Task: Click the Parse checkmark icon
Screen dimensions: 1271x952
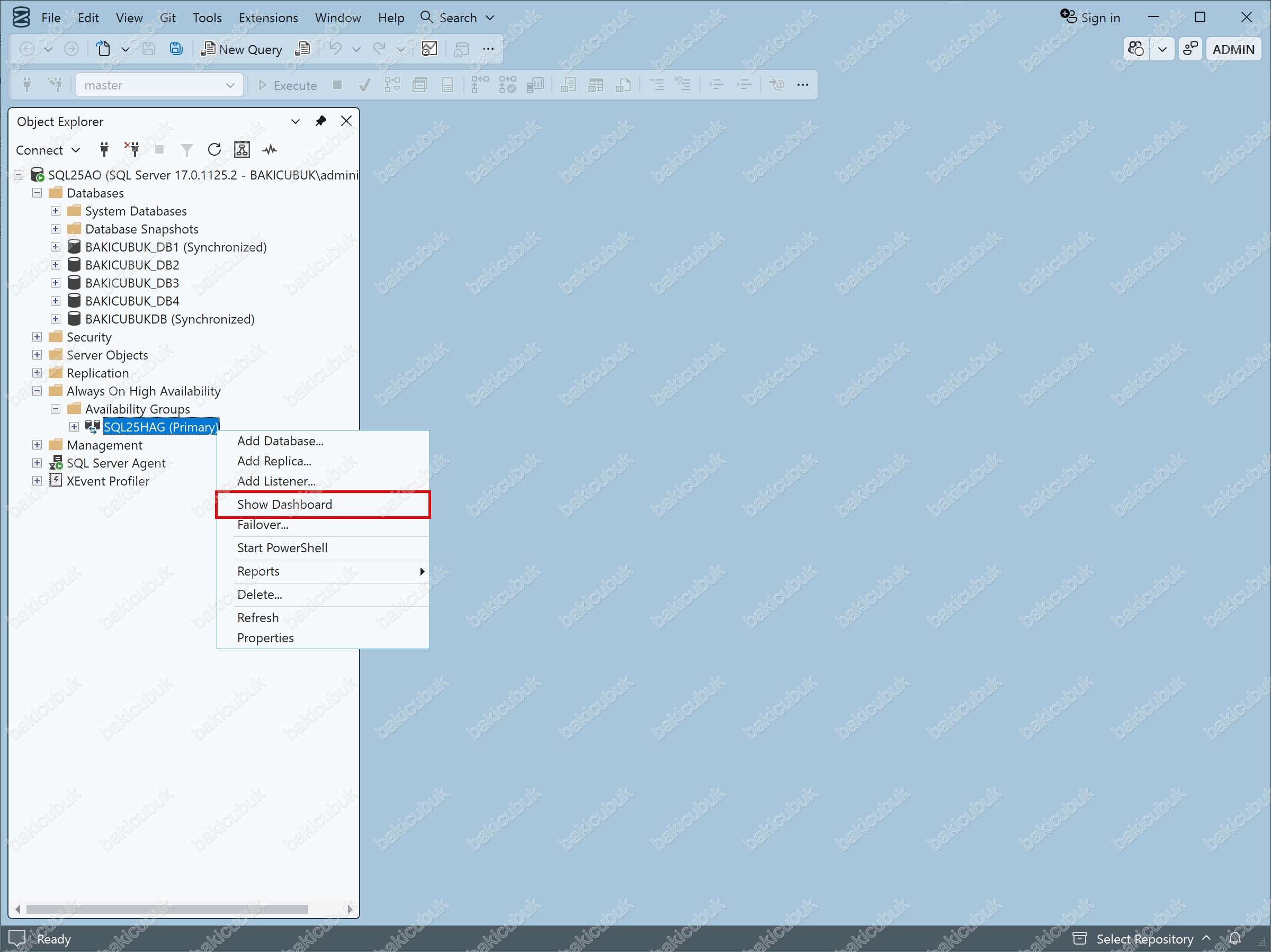Action: tap(364, 85)
